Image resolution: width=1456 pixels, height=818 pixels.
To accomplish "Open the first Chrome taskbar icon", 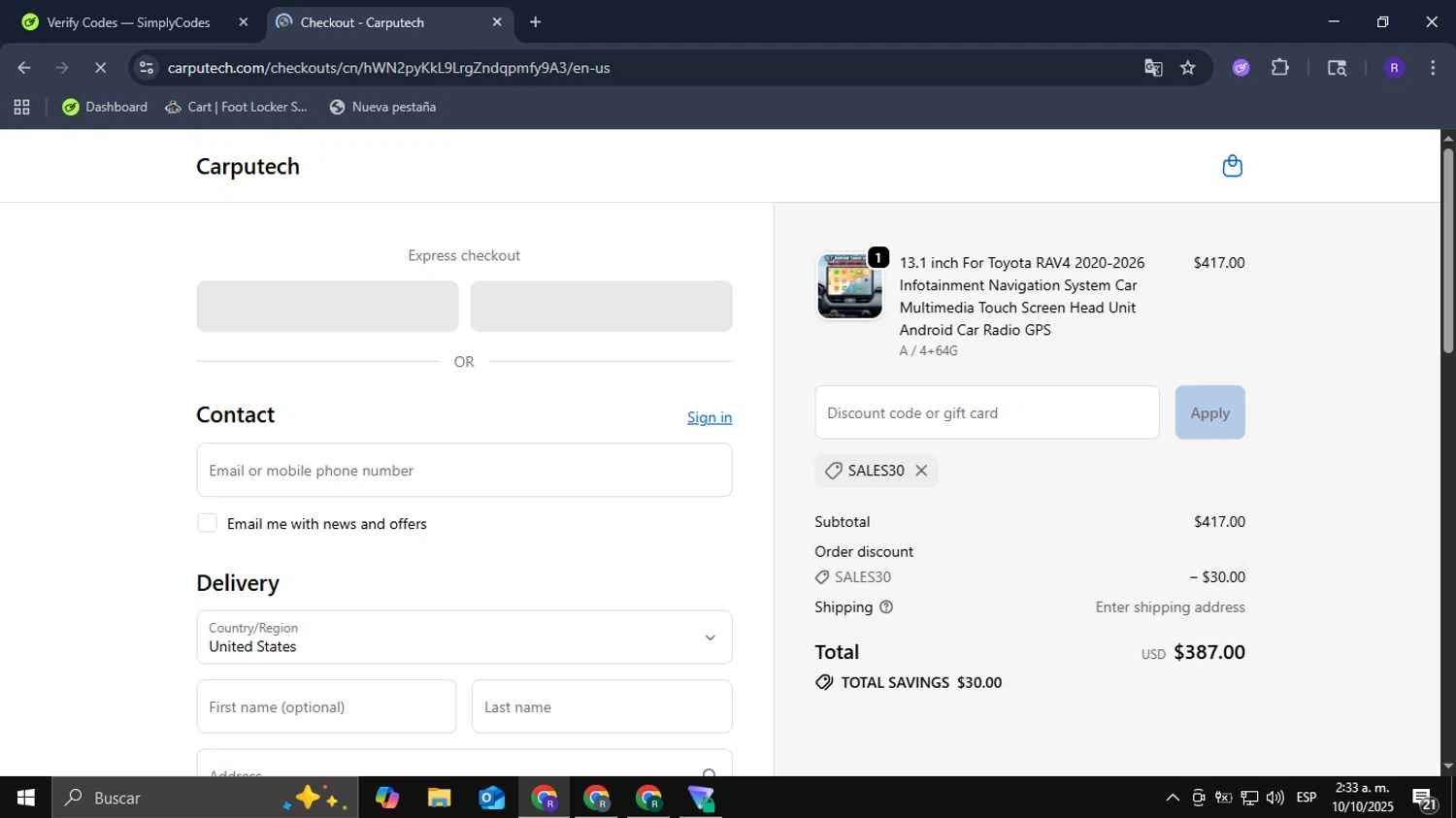I will 544,798.
